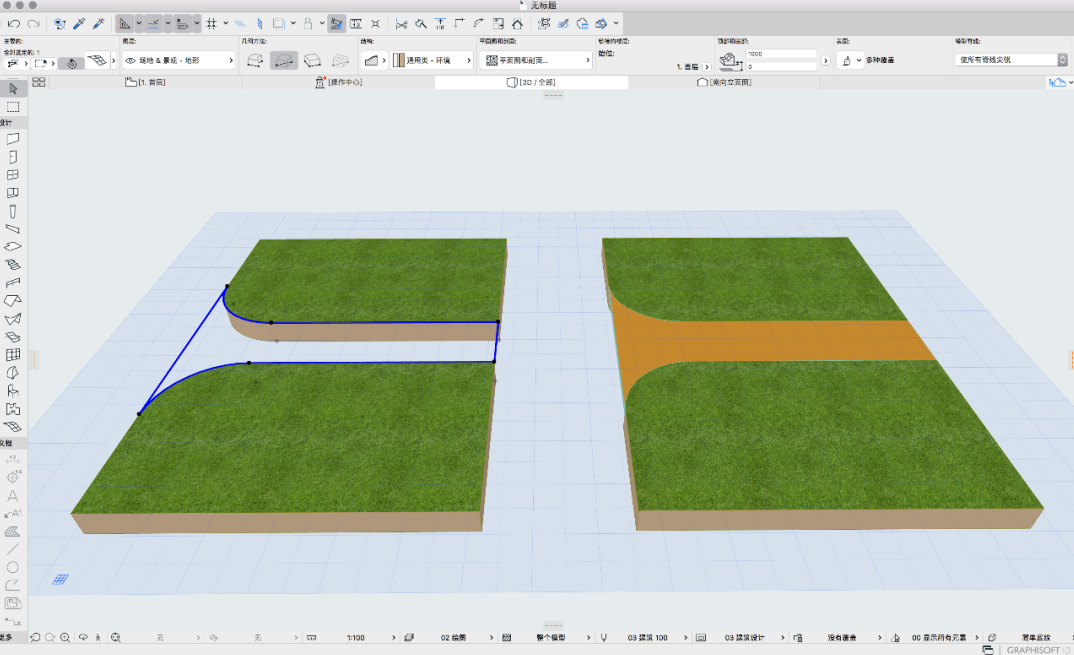Click the zoom in magnifier in status bar
The image size is (1074, 655).
click(65, 637)
